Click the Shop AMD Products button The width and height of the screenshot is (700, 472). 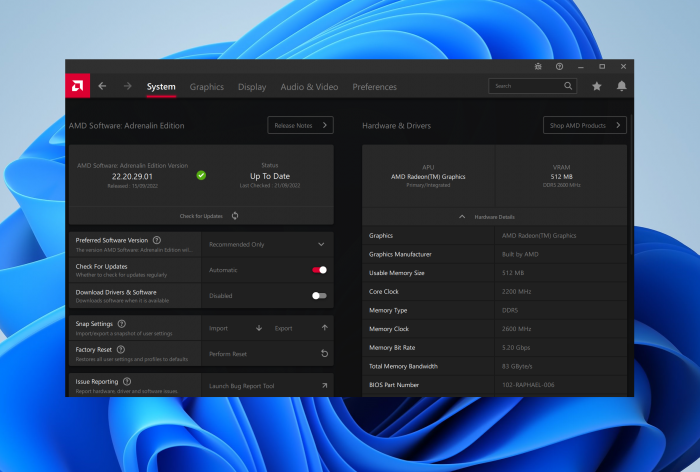click(585, 125)
